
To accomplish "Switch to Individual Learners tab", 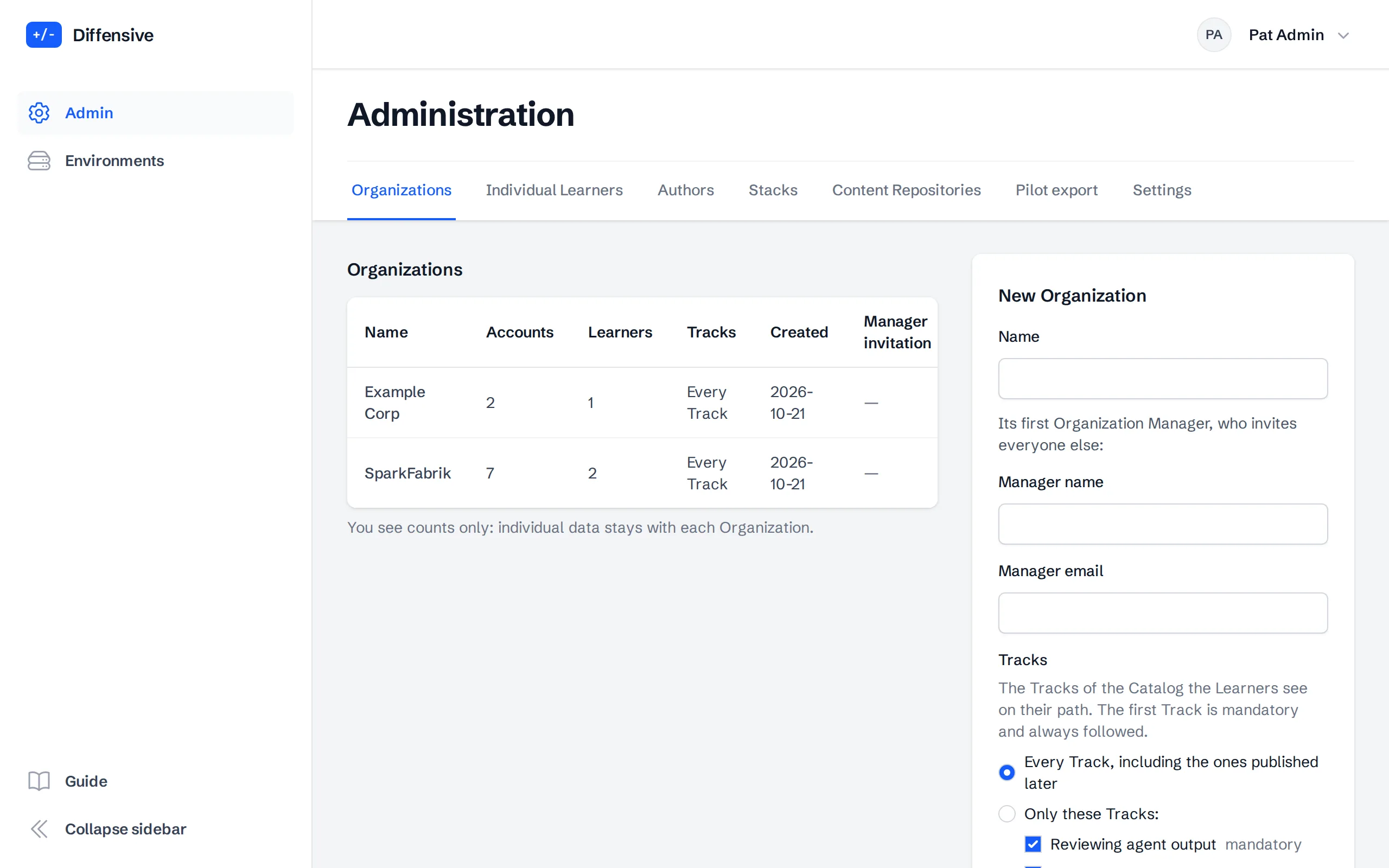I will [554, 190].
